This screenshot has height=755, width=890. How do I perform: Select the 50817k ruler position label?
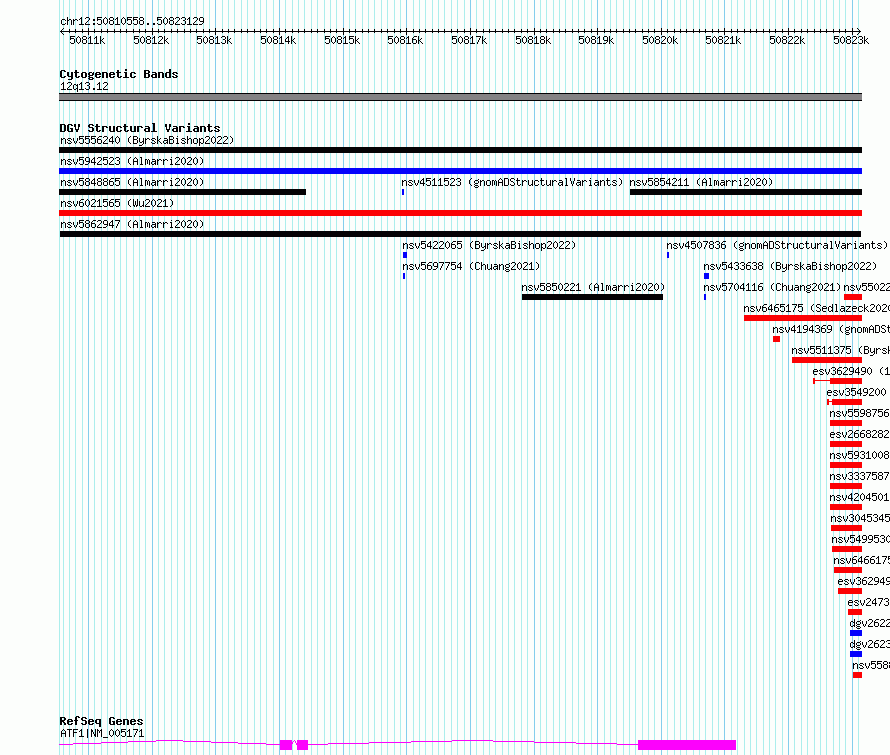(x=469, y=40)
